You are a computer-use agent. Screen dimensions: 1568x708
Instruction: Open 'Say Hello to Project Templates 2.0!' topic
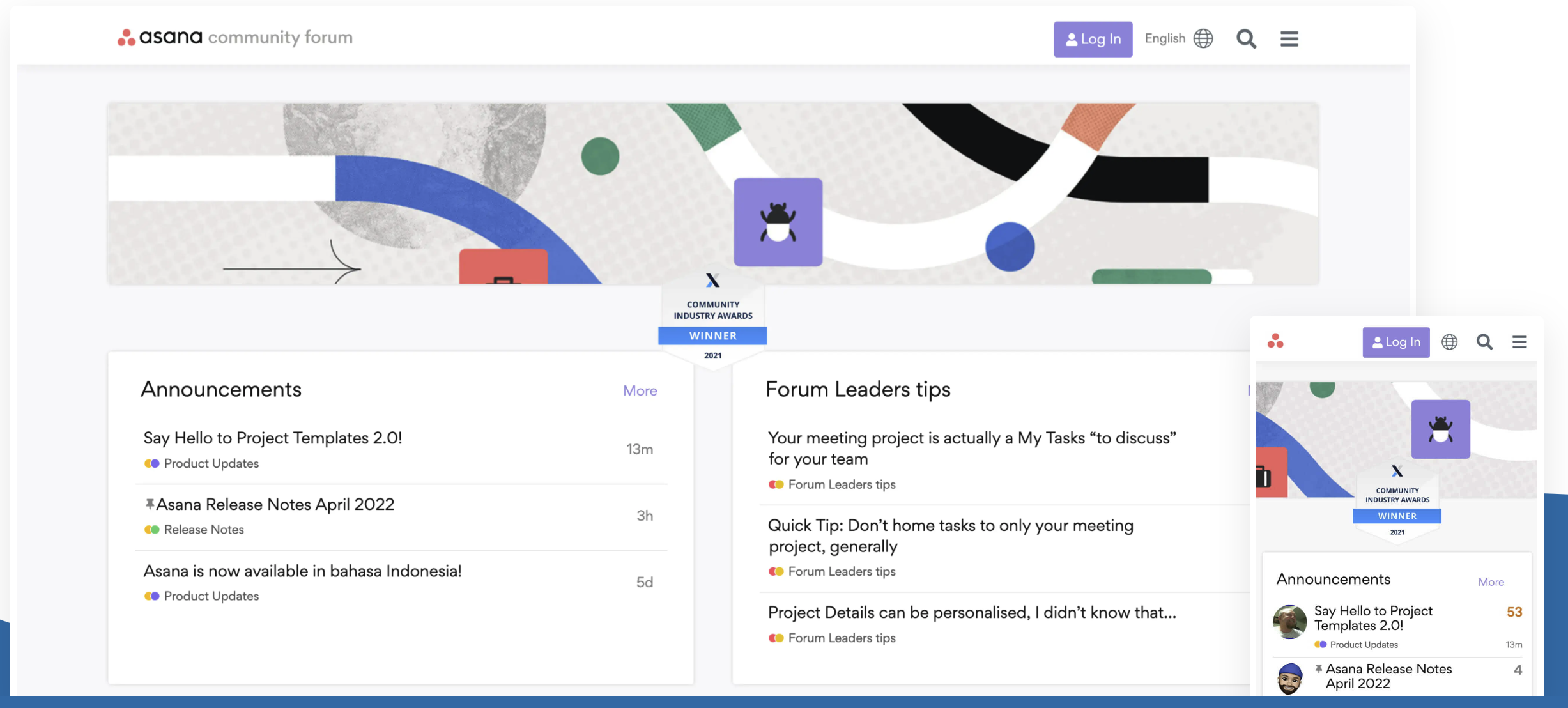point(273,438)
